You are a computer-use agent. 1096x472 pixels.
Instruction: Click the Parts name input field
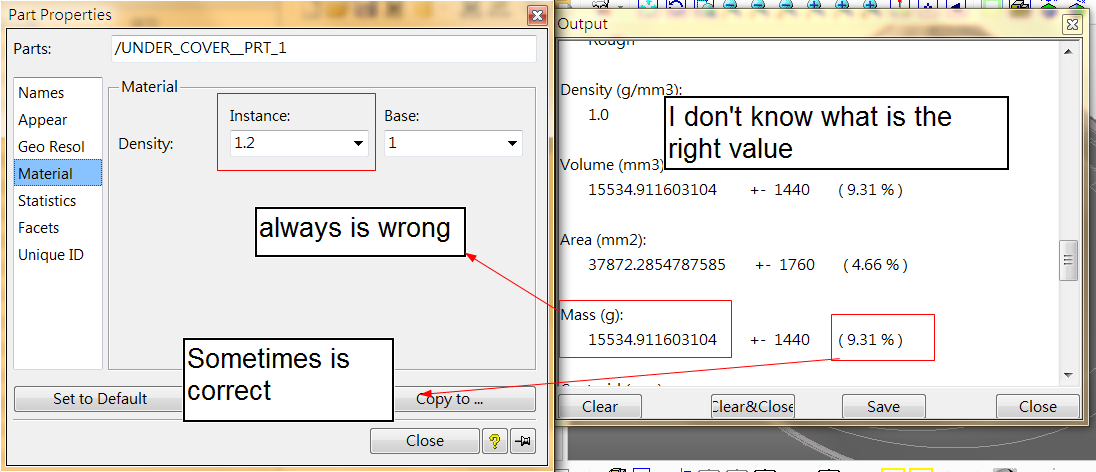(x=324, y=49)
